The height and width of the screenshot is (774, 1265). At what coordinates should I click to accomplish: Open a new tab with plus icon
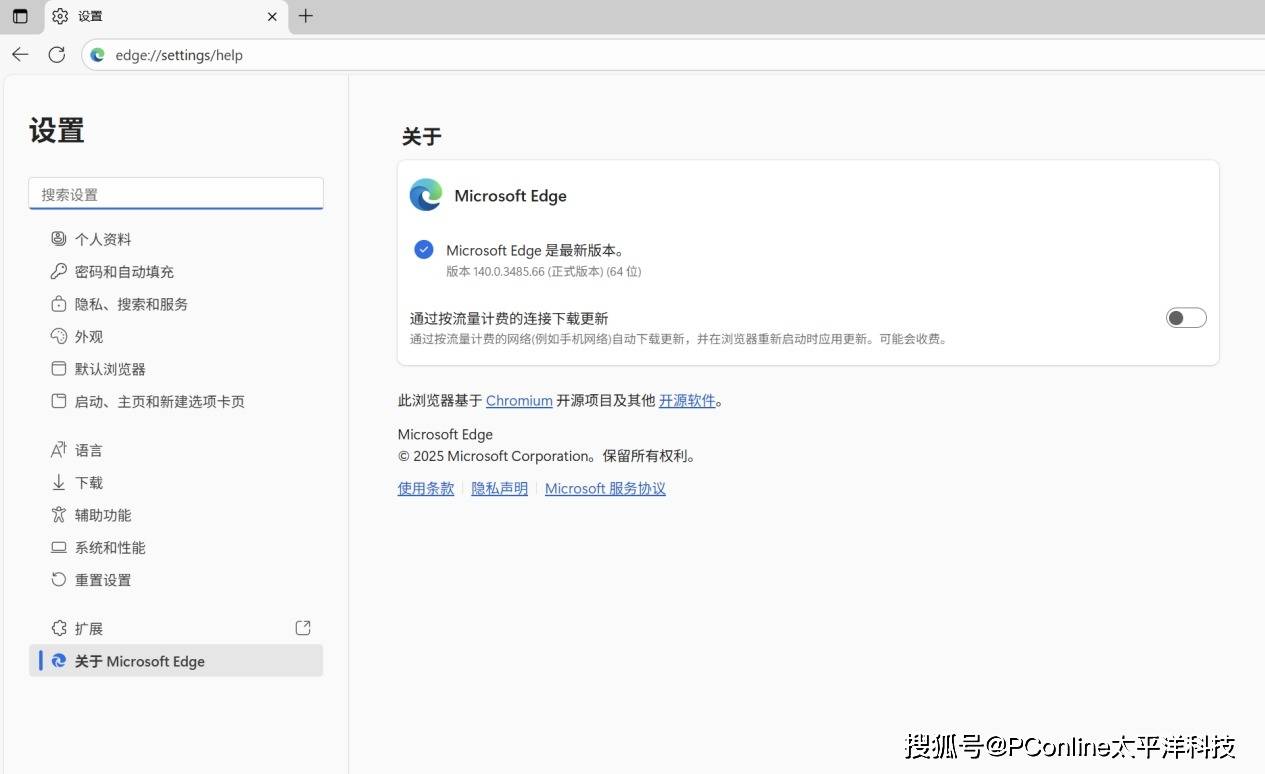tap(306, 16)
